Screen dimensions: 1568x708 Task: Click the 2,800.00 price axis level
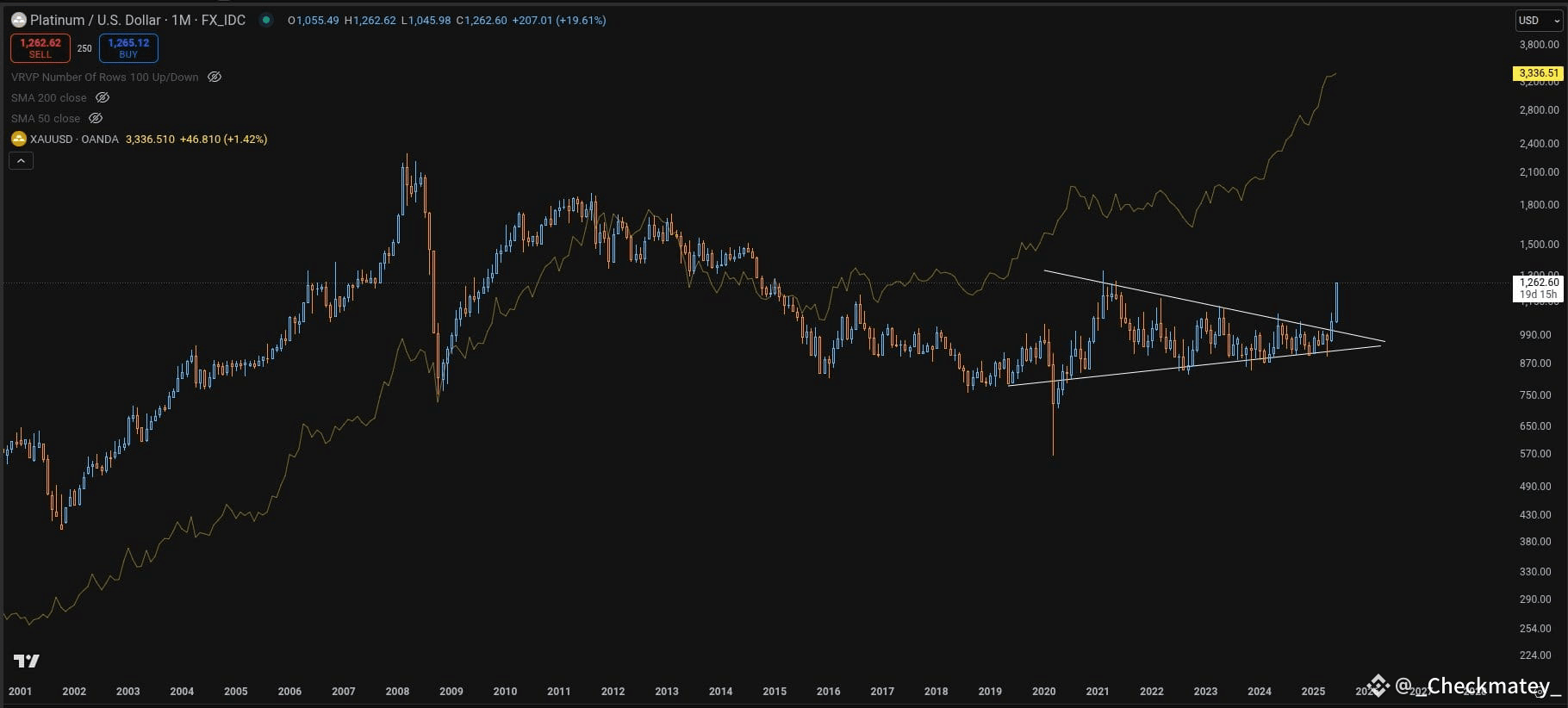(x=1539, y=110)
